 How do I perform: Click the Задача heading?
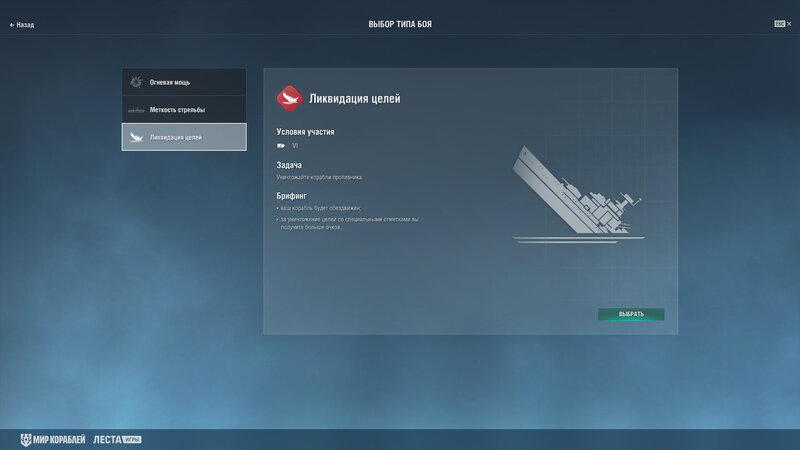point(289,165)
